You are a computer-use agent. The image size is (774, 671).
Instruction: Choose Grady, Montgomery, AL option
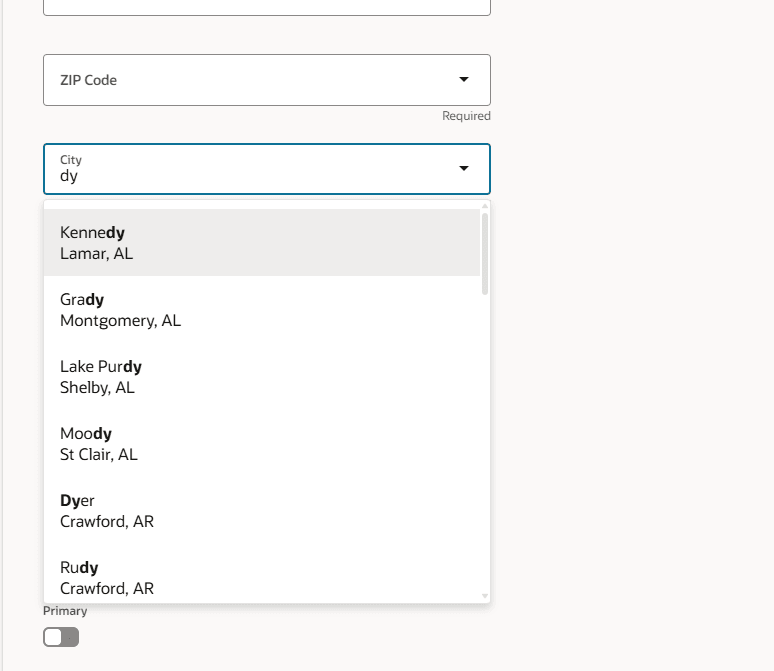tap(261, 310)
